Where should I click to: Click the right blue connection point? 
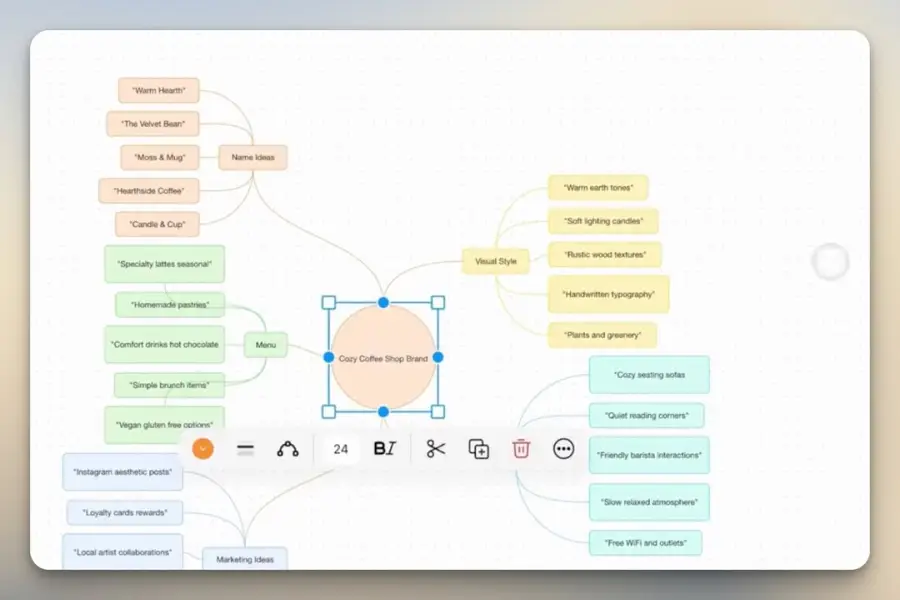coord(438,357)
